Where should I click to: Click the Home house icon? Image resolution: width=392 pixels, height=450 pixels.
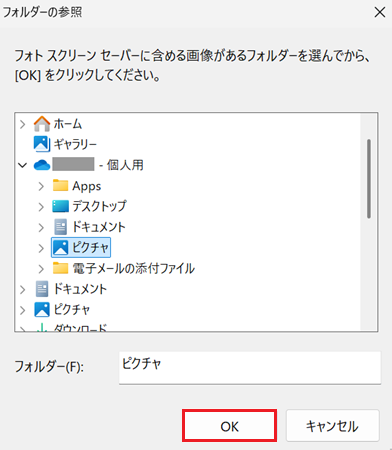click(x=42, y=124)
